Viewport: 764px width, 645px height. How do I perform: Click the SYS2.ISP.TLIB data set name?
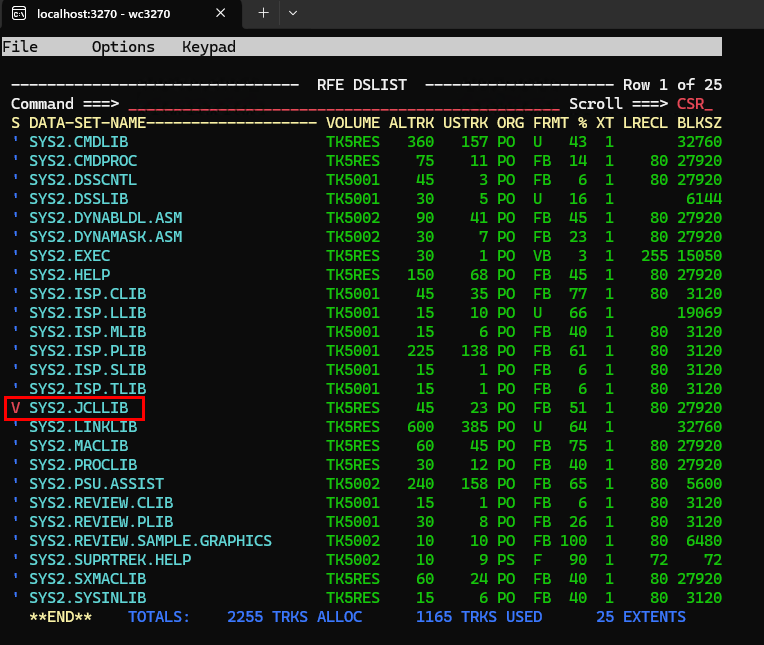[x=88, y=389]
